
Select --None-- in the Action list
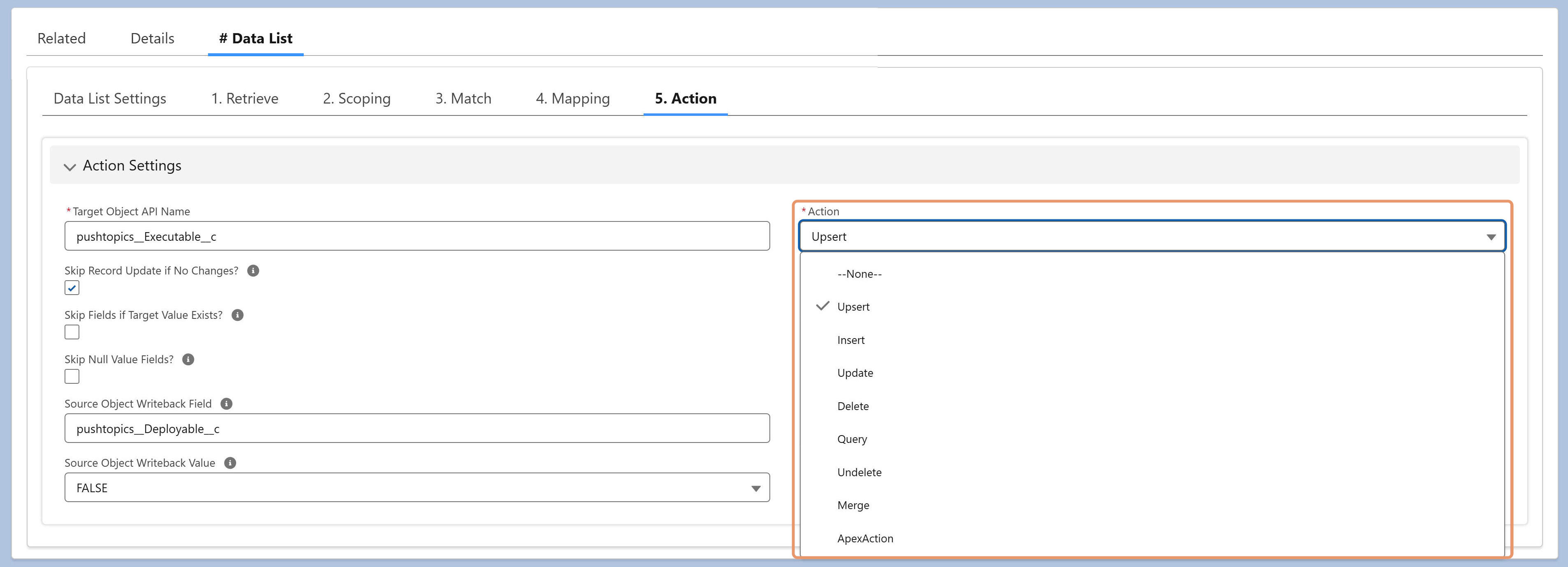coord(1152,274)
